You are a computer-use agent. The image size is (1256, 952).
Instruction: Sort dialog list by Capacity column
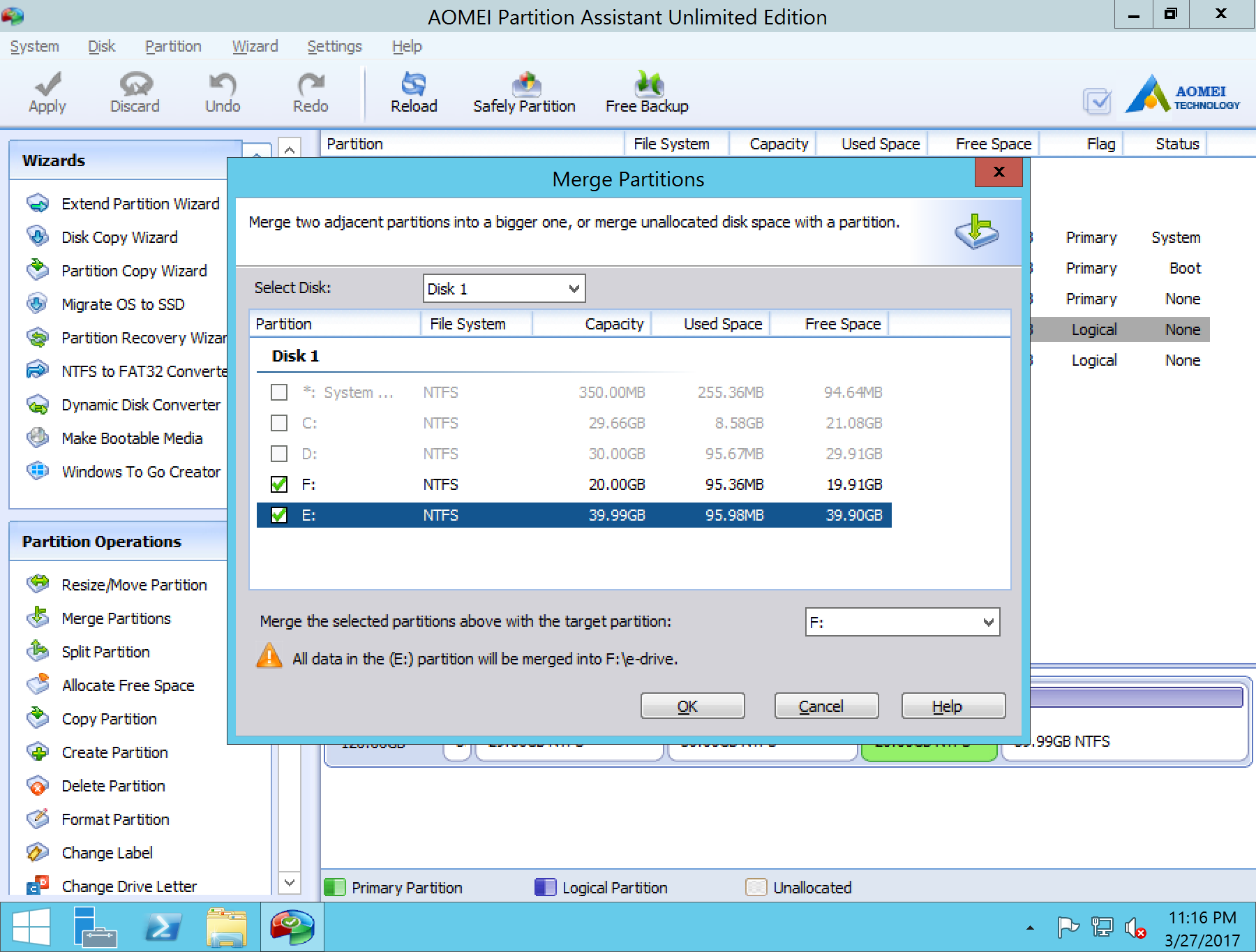pyautogui.click(x=592, y=324)
